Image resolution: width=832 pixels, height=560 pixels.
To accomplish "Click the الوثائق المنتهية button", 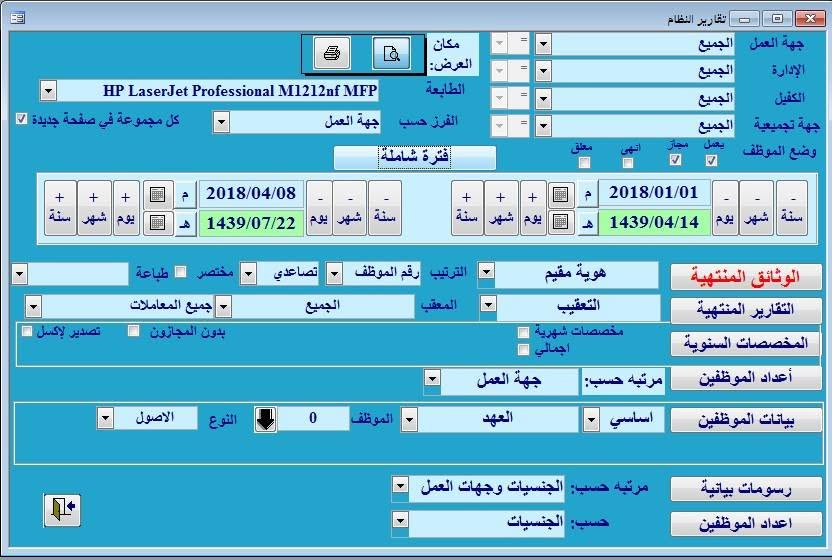I will coord(746,277).
